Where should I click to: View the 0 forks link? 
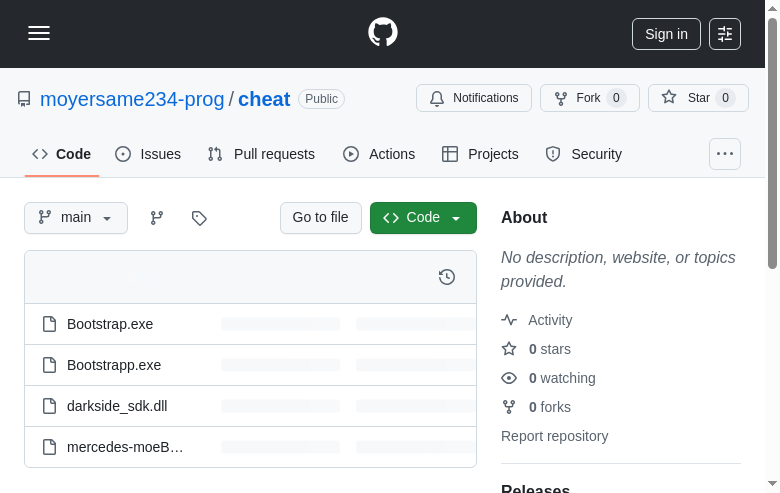pyautogui.click(x=536, y=407)
